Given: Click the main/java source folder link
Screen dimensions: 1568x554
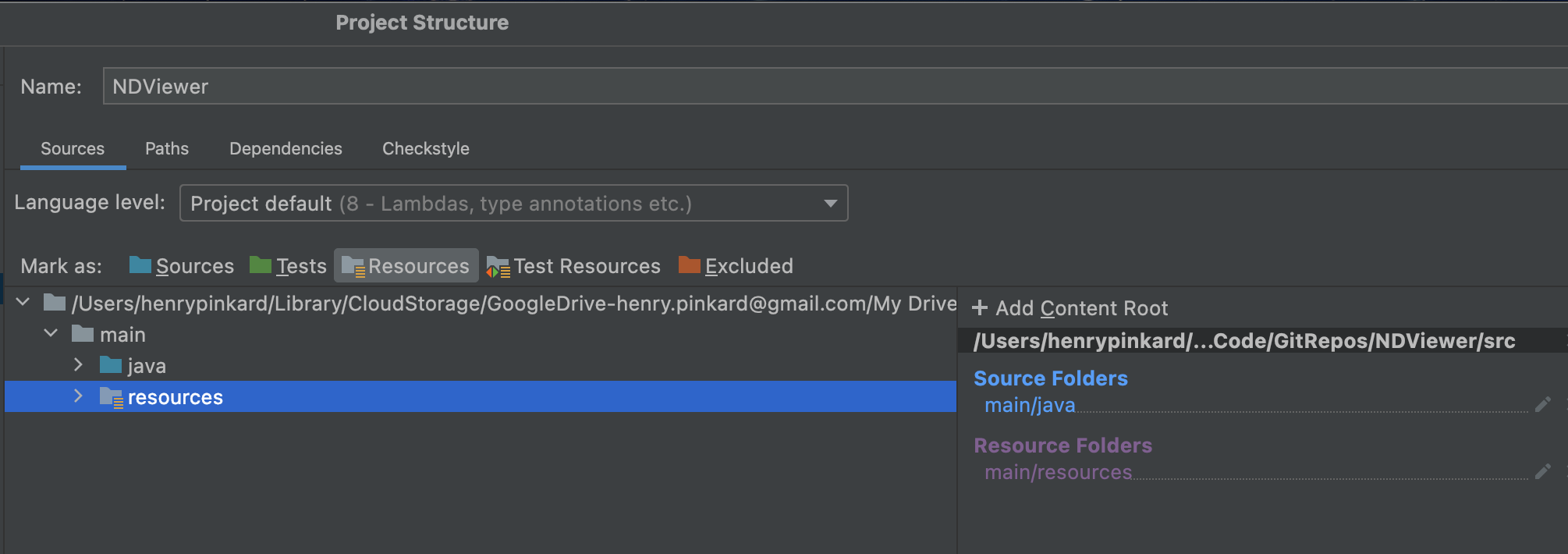Looking at the screenshot, I should [x=1030, y=406].
